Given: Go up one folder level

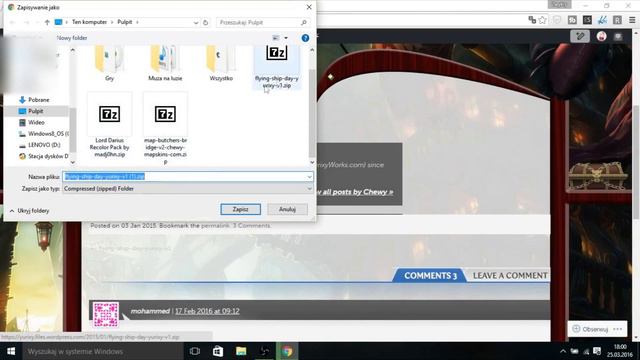Looking at the screenshot, I should [47, 22].
